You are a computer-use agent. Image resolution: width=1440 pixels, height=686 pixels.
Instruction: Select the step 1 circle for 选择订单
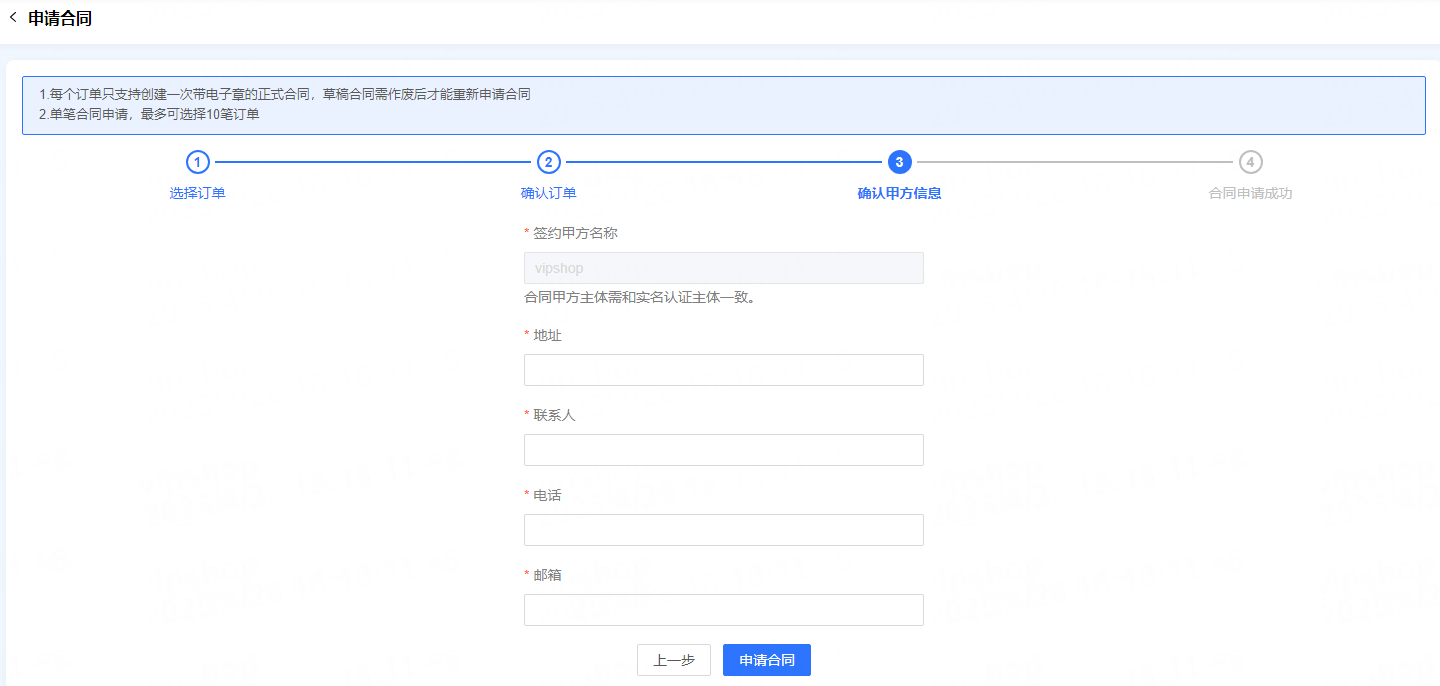coord(198,162)
